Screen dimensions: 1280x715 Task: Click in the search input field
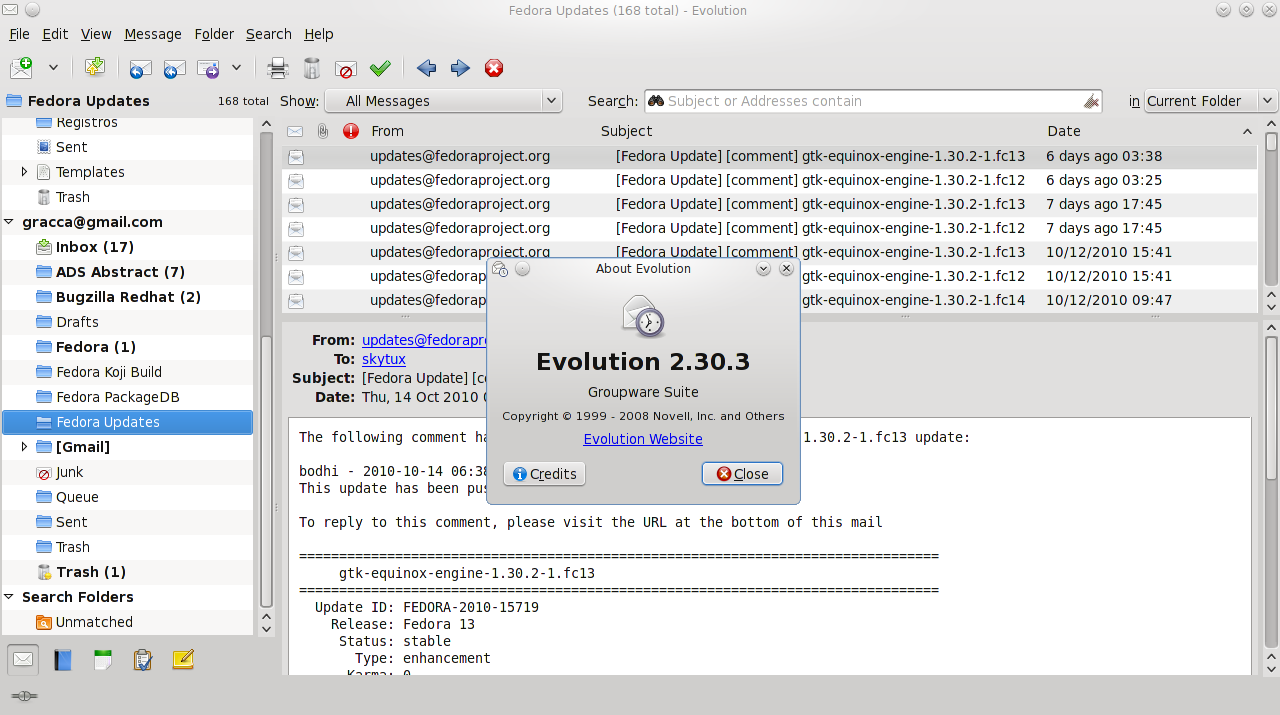(873, 101)
